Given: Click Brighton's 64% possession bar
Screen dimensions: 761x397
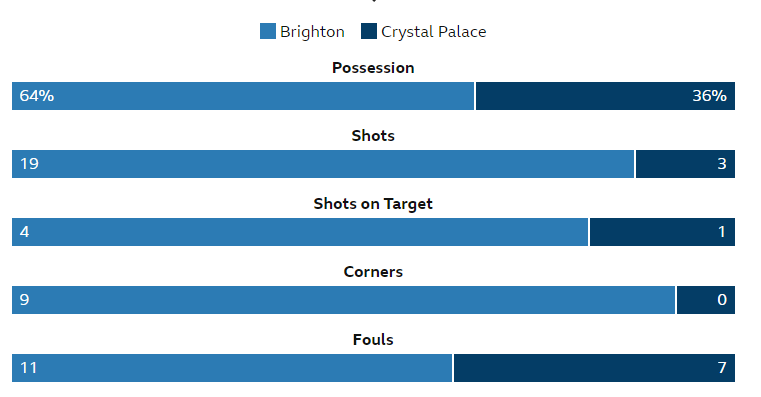Looking at the screenshot, I should [243, 96].
